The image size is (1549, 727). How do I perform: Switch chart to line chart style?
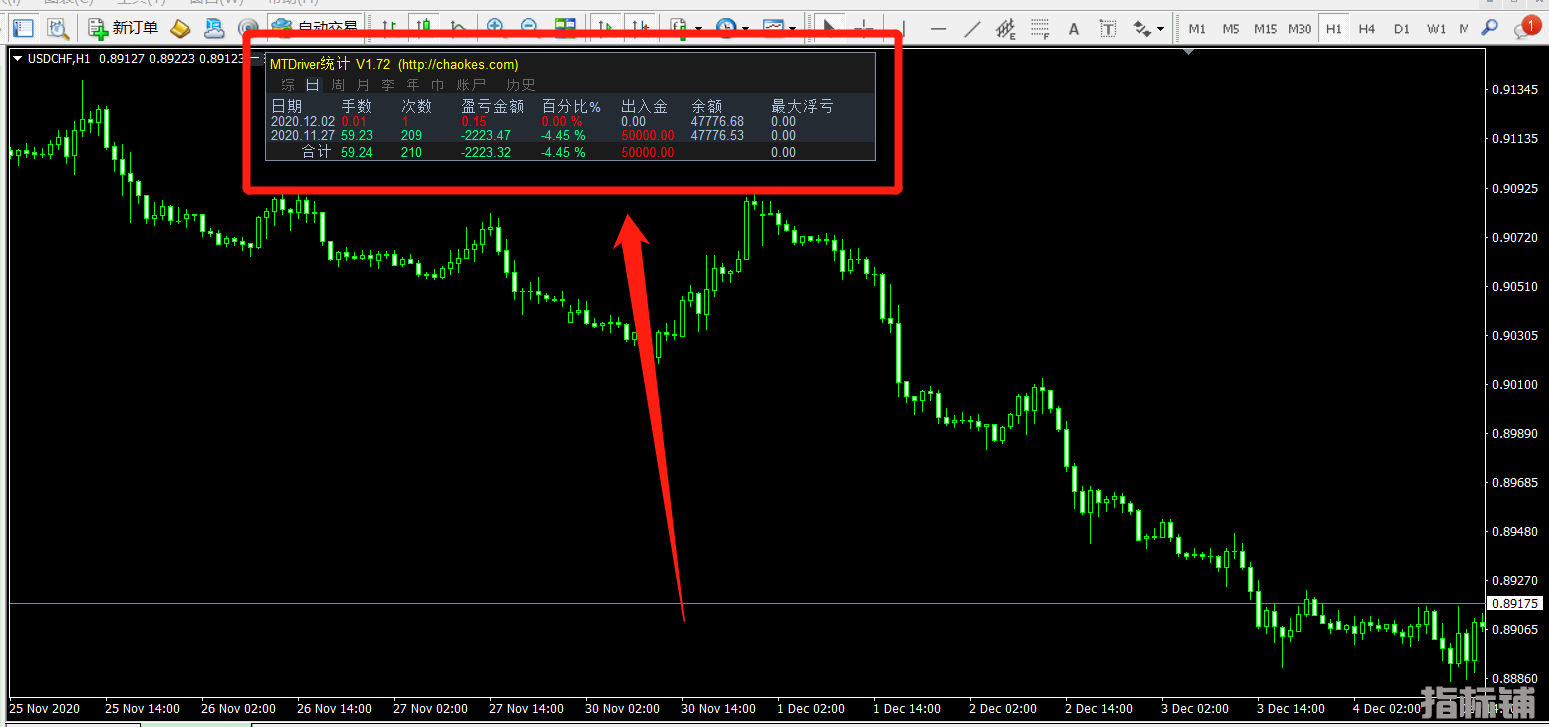click(458, 28)
